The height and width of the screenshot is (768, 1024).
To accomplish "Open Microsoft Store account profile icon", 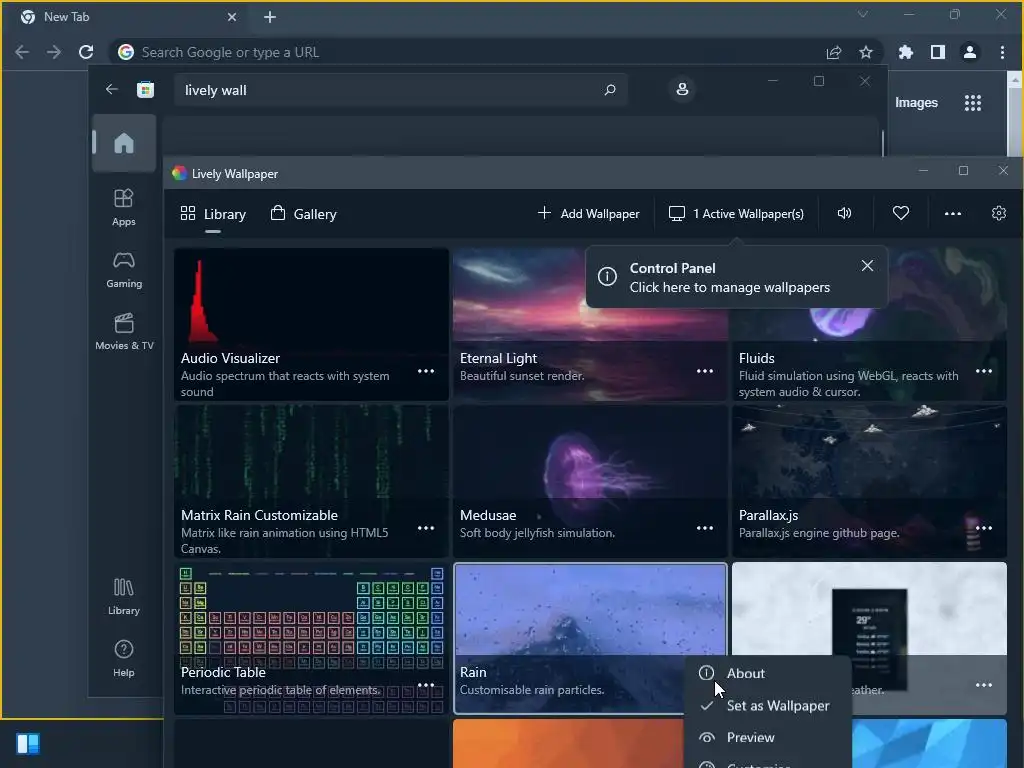I will [x=682, y=89].
